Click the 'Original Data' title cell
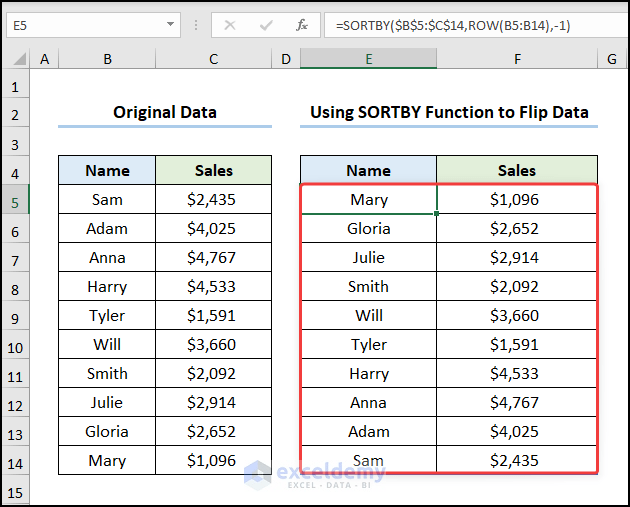This screenshot has height=507, width=630. pos(165,112)
